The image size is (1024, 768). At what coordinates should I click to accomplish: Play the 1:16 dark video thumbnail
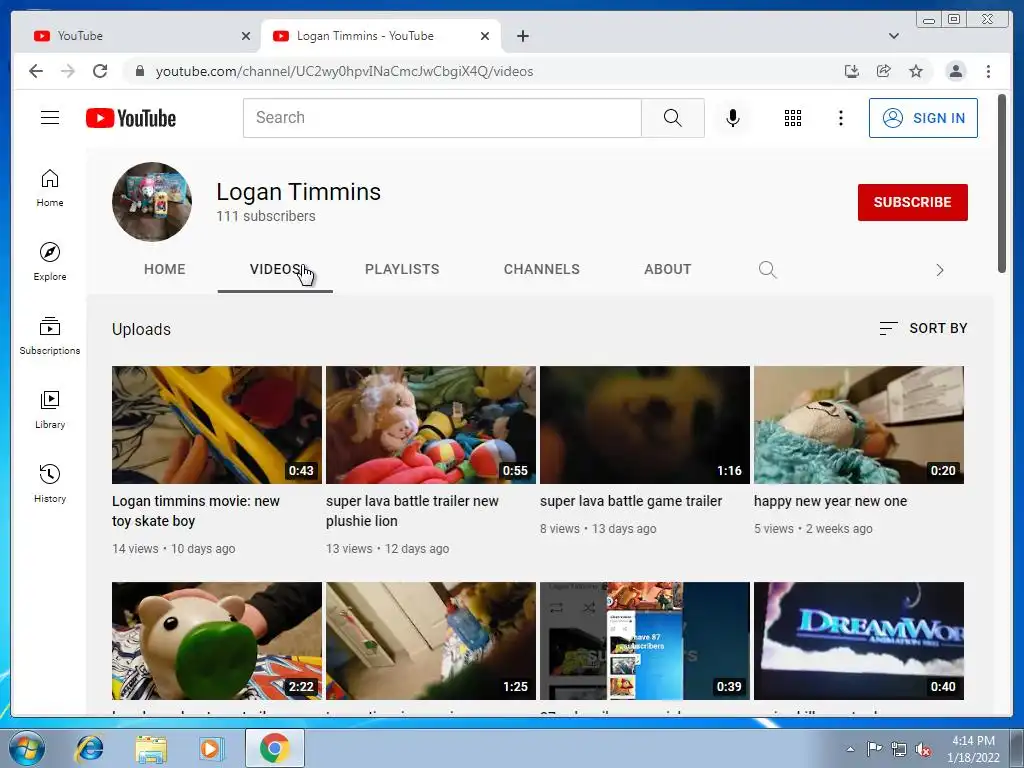tap(645, 424)
